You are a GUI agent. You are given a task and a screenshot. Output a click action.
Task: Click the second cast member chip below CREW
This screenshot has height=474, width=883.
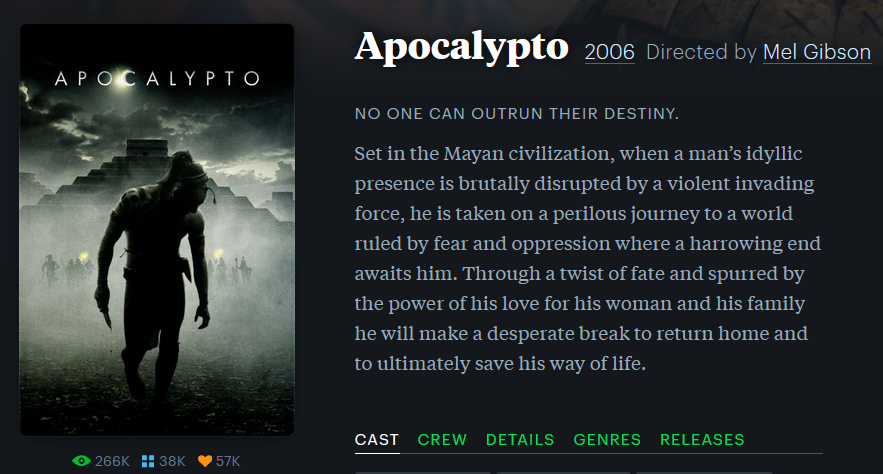click(563, 472)
